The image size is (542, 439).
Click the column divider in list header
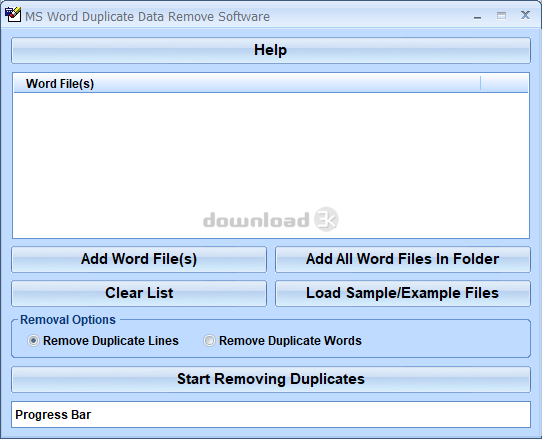click(x=480, y=84)
